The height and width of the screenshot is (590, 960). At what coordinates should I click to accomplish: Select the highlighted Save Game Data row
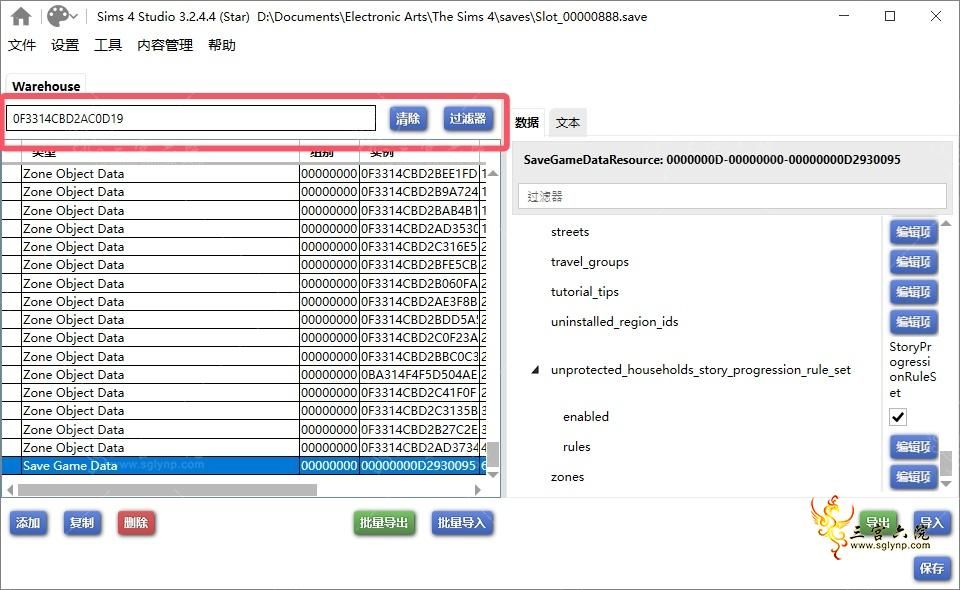244,466
